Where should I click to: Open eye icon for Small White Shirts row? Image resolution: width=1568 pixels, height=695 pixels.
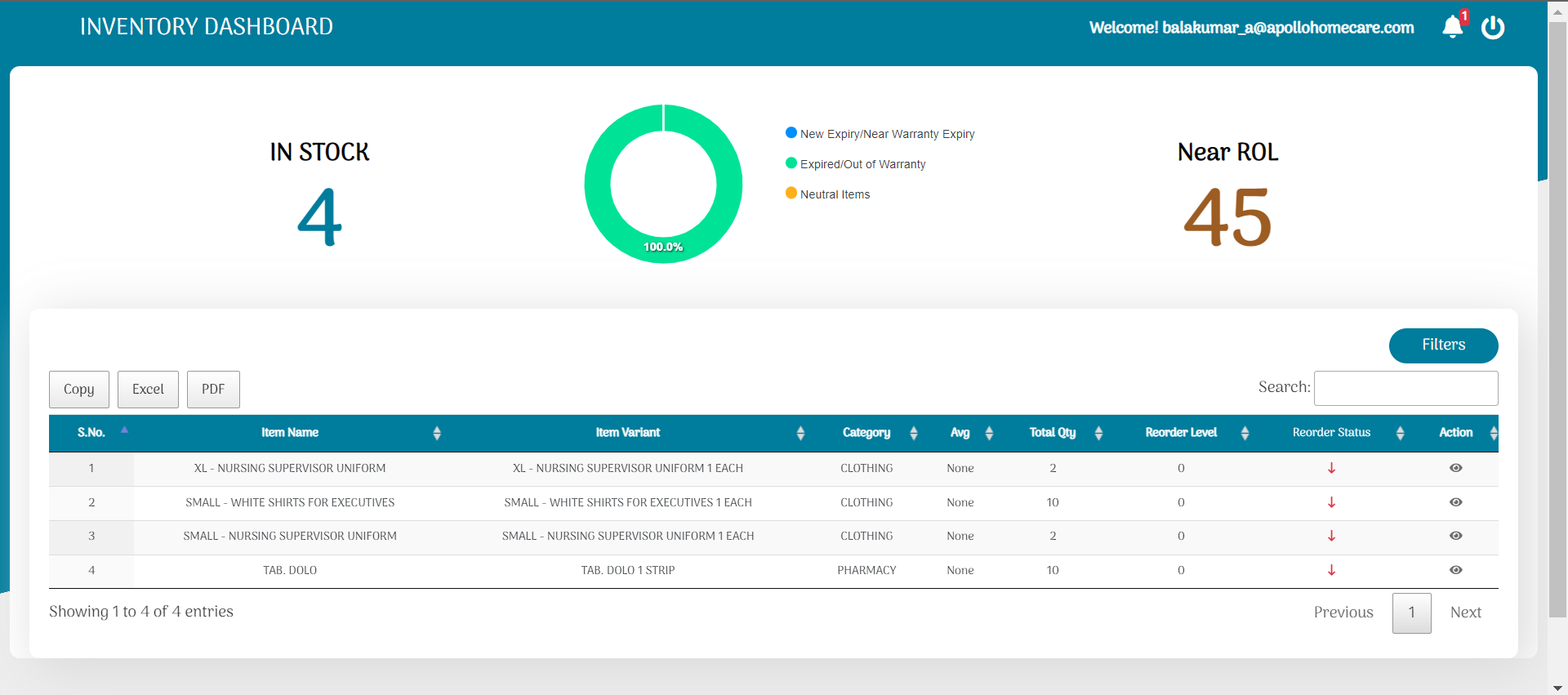[x=1455, y=502]
